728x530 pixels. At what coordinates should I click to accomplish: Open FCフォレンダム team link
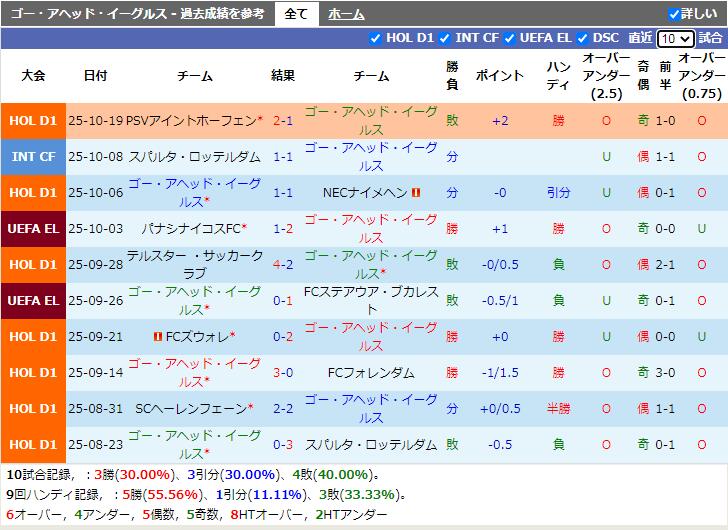(x=370, y=372)
